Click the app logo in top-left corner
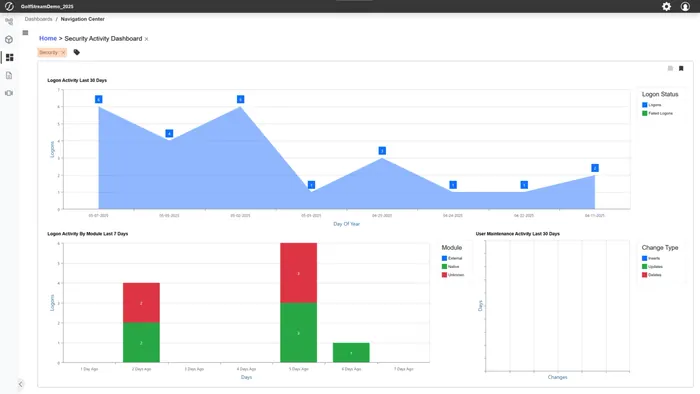Screen dimensions: 700x394 [9, 6]
